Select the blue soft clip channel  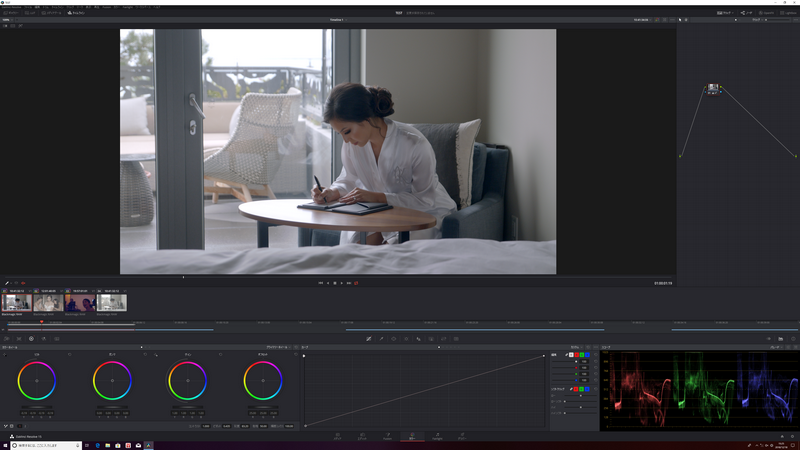tap(587, 389)
